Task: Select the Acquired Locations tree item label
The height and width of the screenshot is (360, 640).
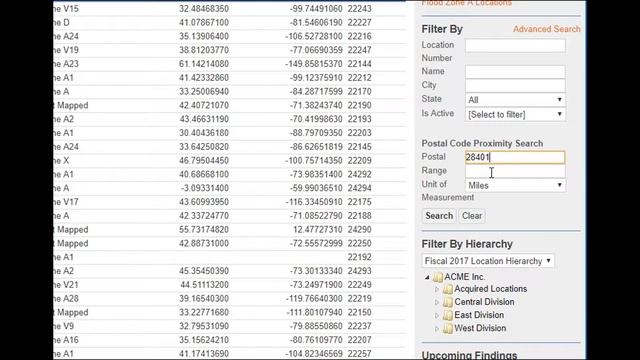Action: pos(491,289)
